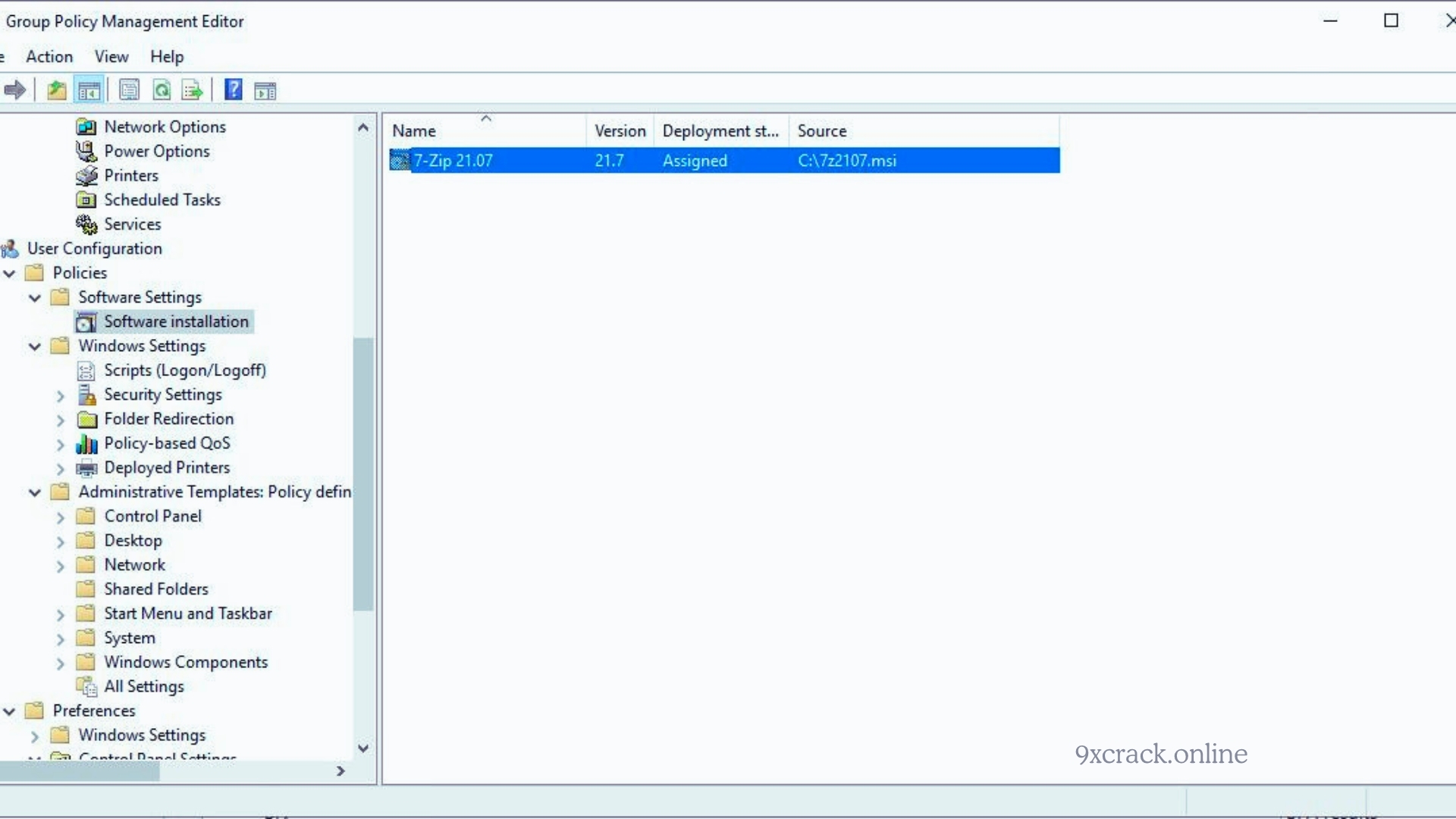The height and width of the screenshot is (819, 1456).
Task: Click the Forward arrow toolbar icon
Action: coord(14,90)
